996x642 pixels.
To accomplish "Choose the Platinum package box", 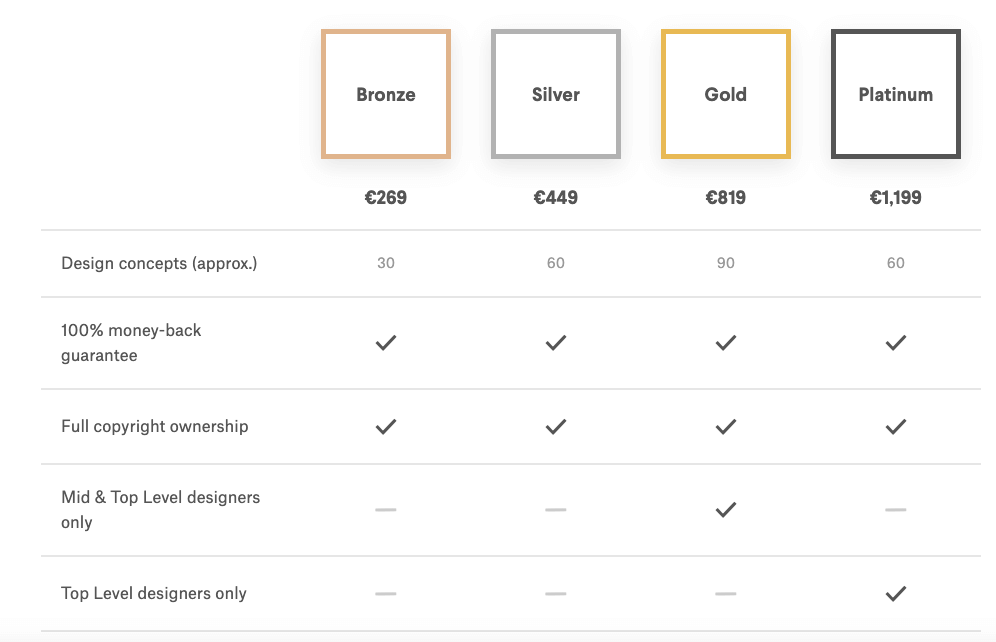I will [x=896, y=94].
